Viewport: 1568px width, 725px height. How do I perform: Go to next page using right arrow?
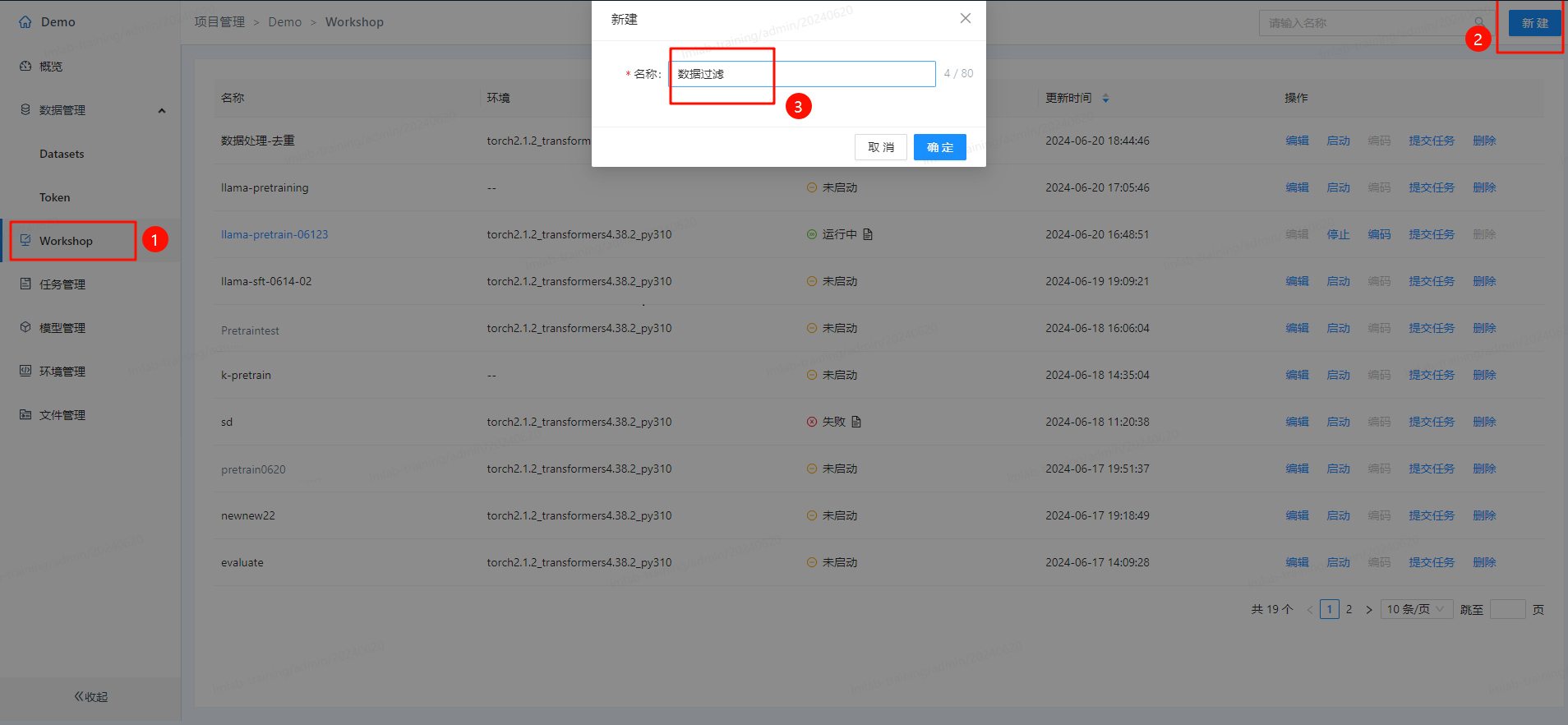click(1368, 610)
